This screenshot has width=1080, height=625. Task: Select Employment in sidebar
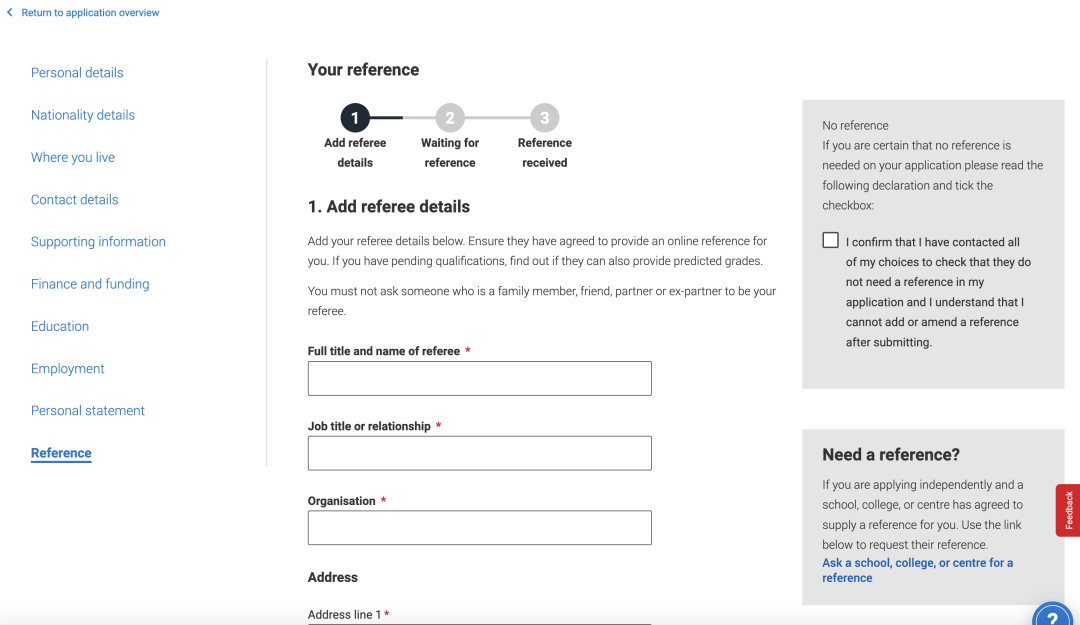click(x=68, y=369)
